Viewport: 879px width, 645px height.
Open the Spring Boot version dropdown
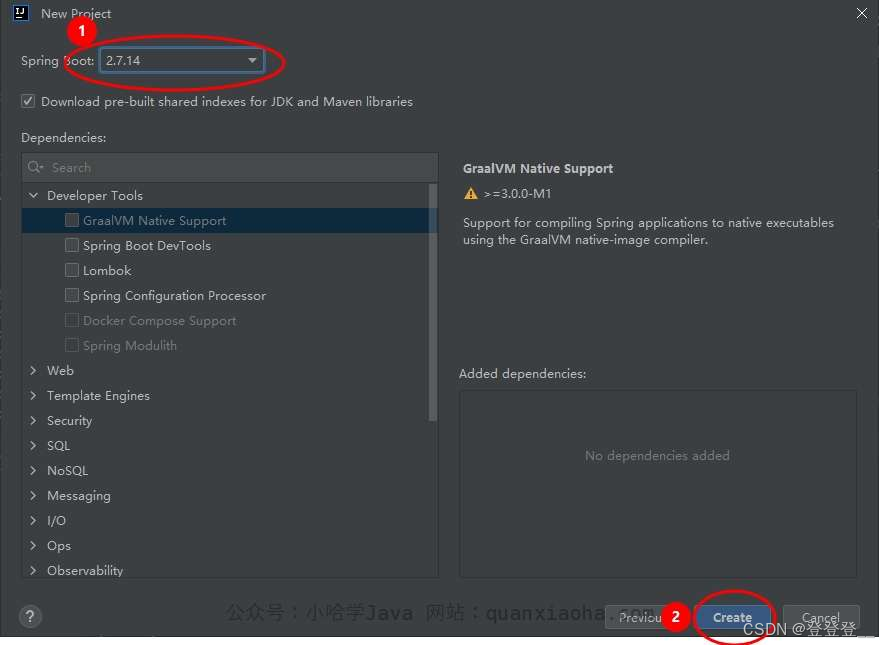(x=181, y=61)
